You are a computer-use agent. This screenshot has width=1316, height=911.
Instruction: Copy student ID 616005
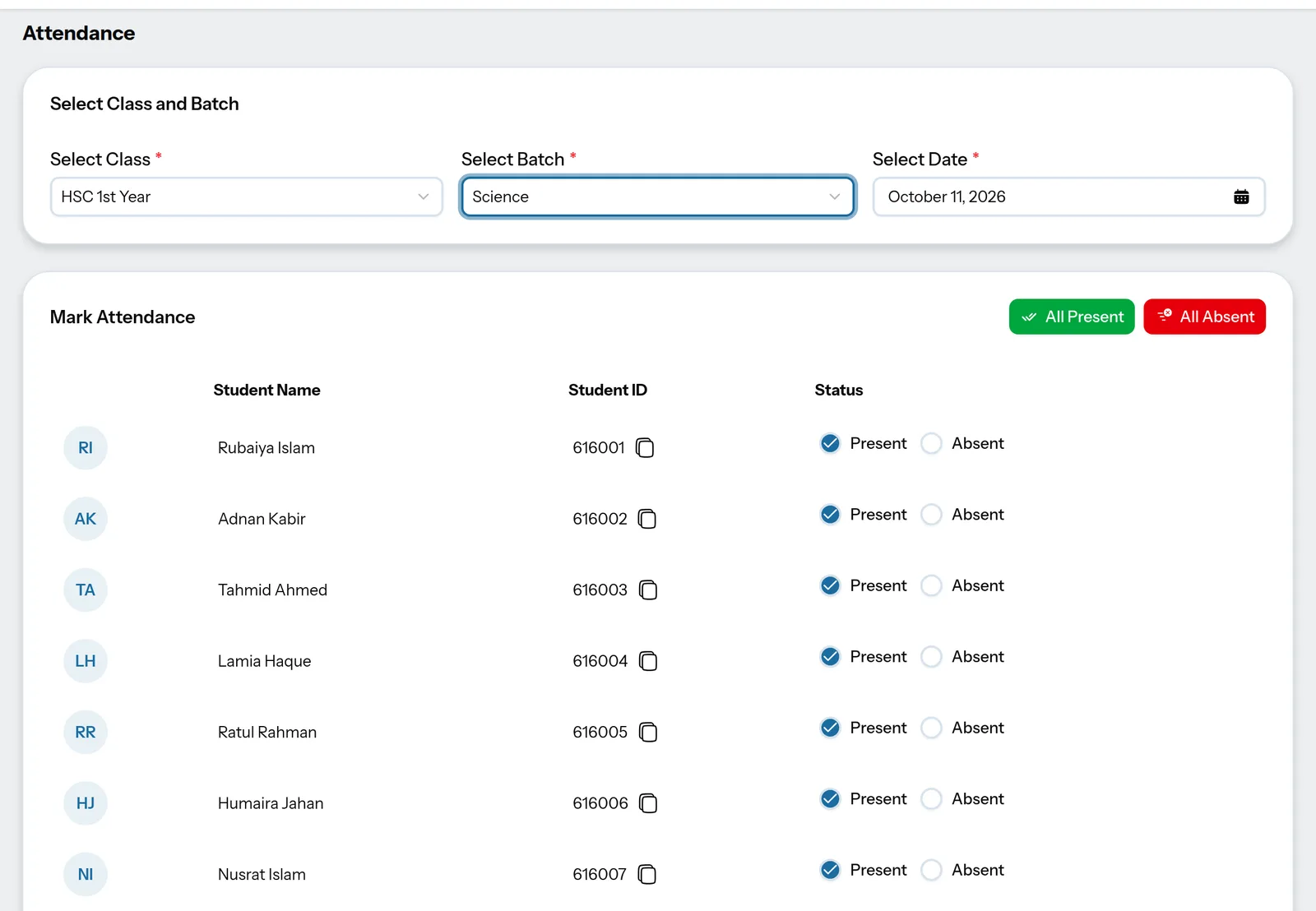pos(648,733)
